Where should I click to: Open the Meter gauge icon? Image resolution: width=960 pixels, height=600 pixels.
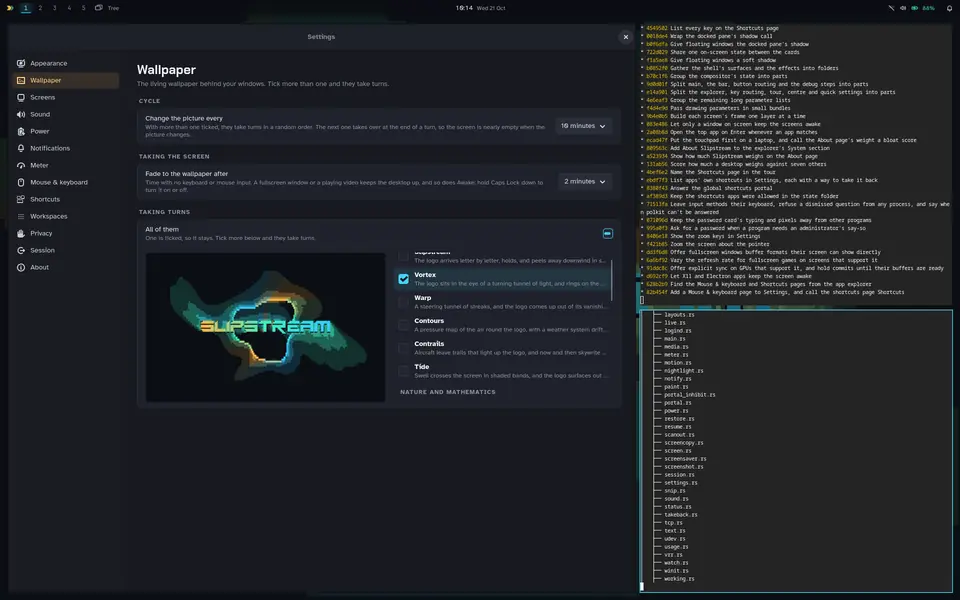pos(21,165)
